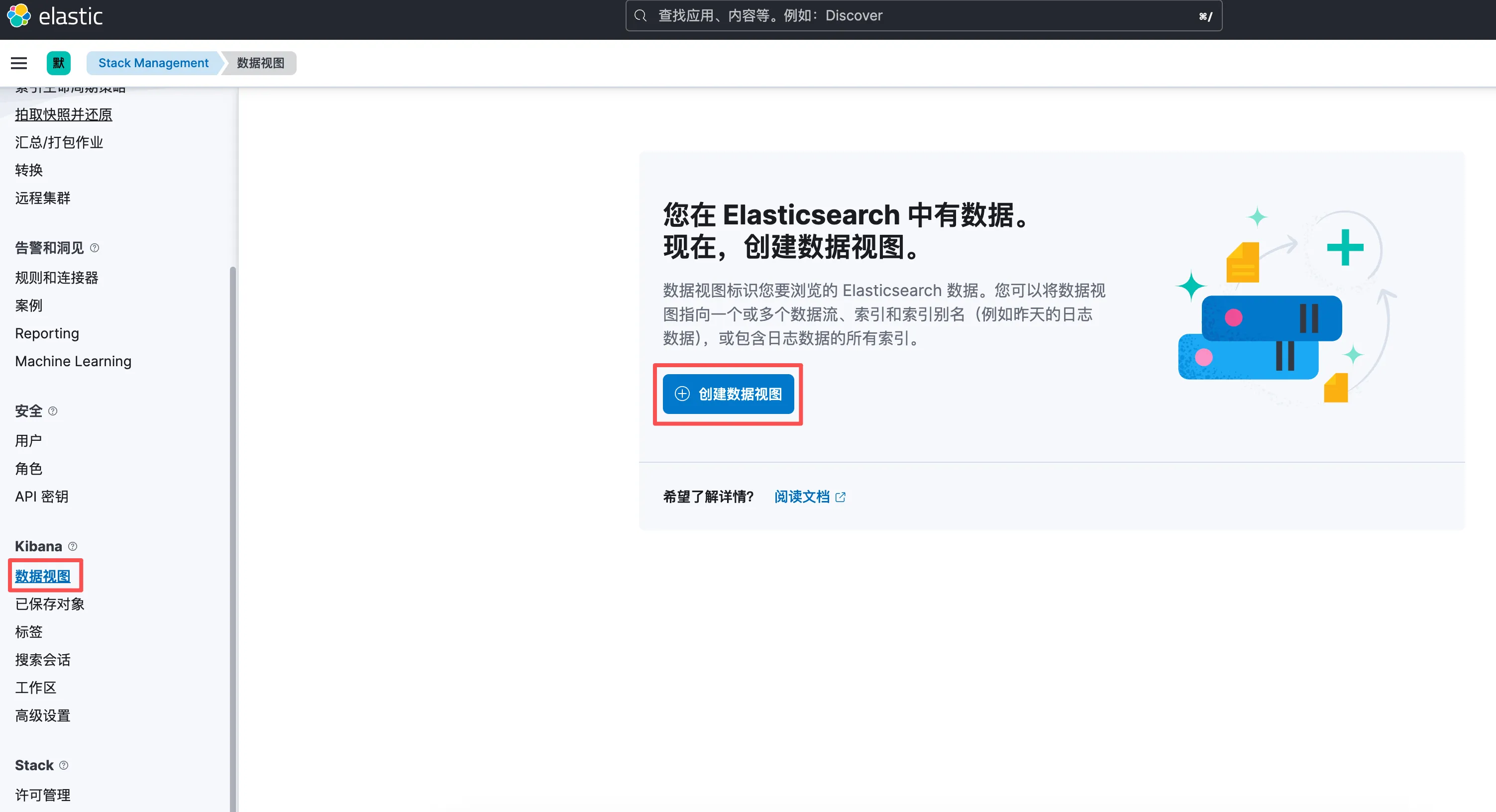Image resolution: width=1496 pixels, height=812 pixels.
Task: Open 数据视图 in the Kibana sidebar
Action: click(43, 576)
